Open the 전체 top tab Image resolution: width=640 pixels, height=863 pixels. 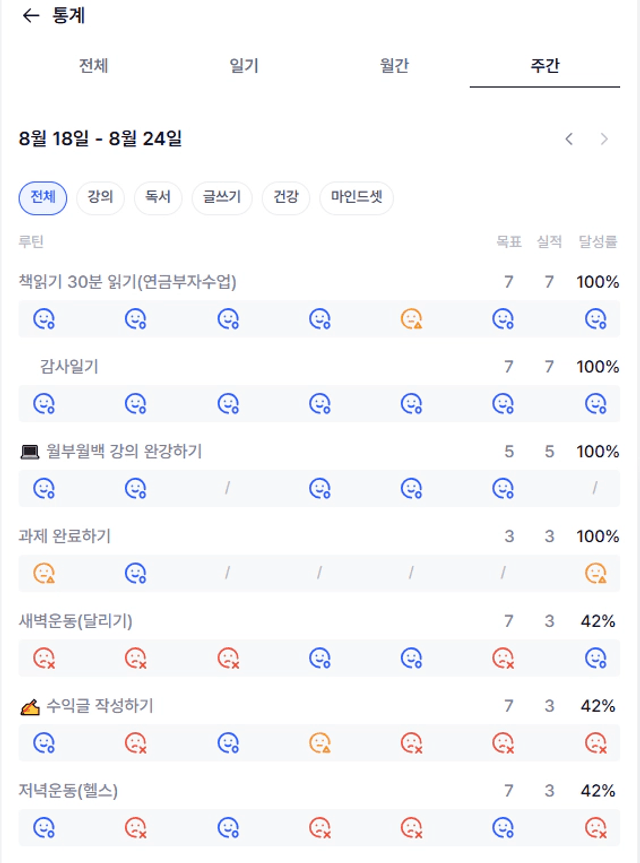coord(94,66)
